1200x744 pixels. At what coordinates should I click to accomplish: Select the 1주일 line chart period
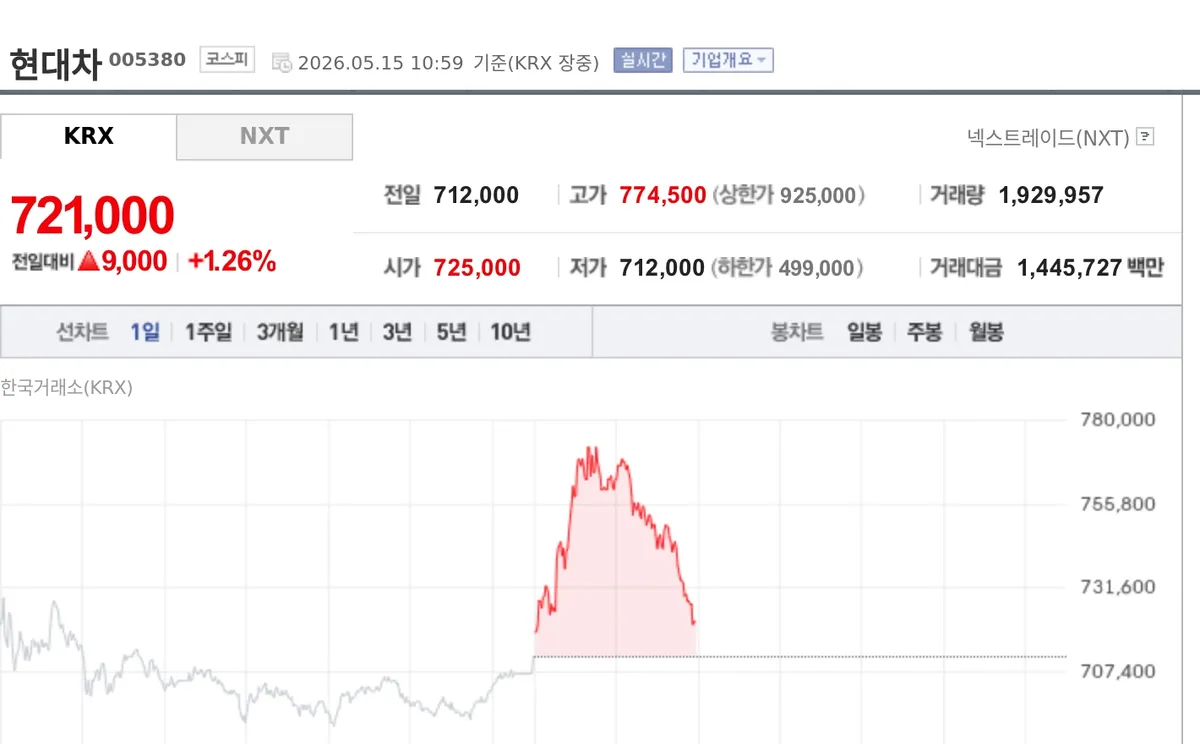click(208, 332)
